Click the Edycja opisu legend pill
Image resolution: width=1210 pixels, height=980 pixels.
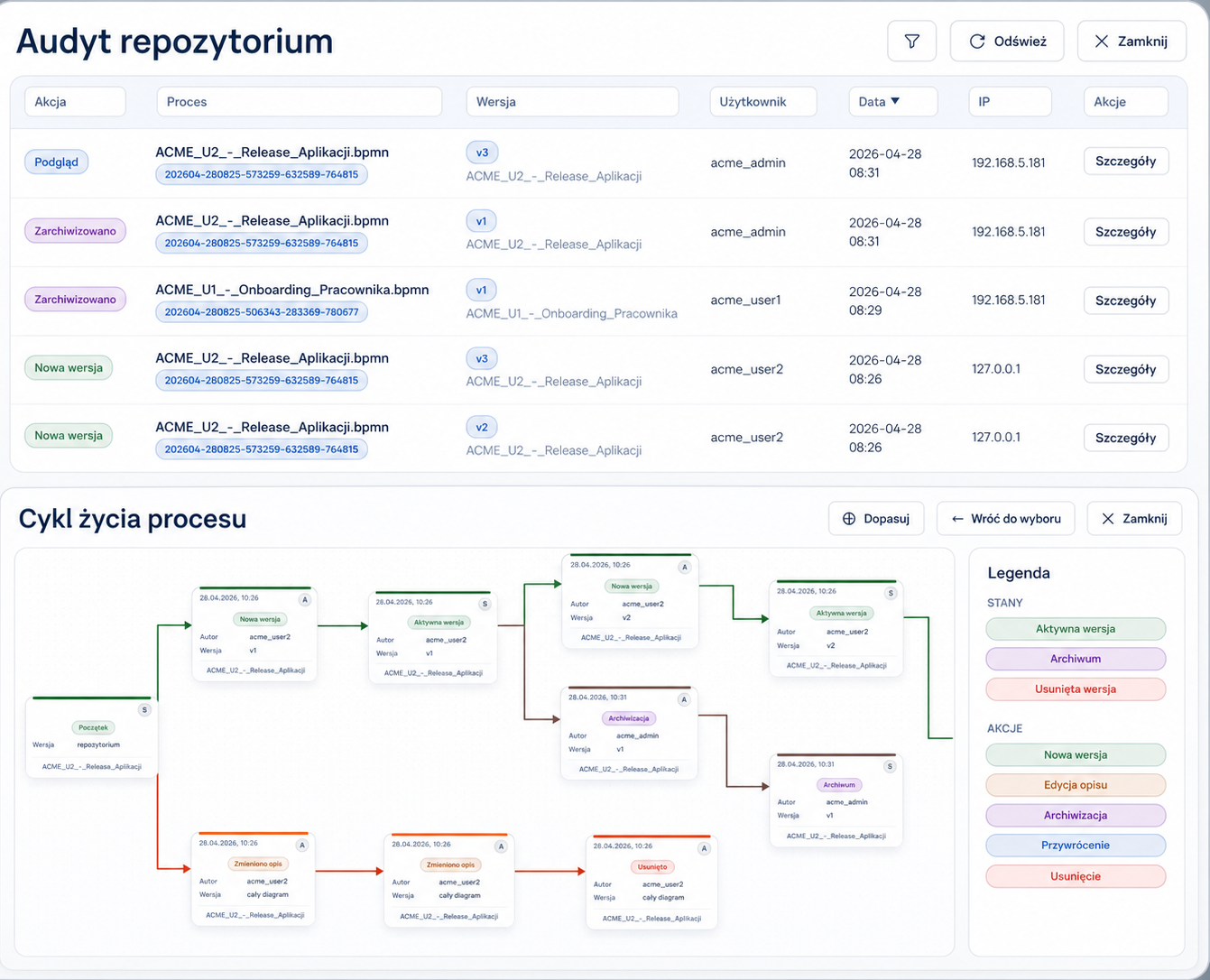coord(1076,785)
